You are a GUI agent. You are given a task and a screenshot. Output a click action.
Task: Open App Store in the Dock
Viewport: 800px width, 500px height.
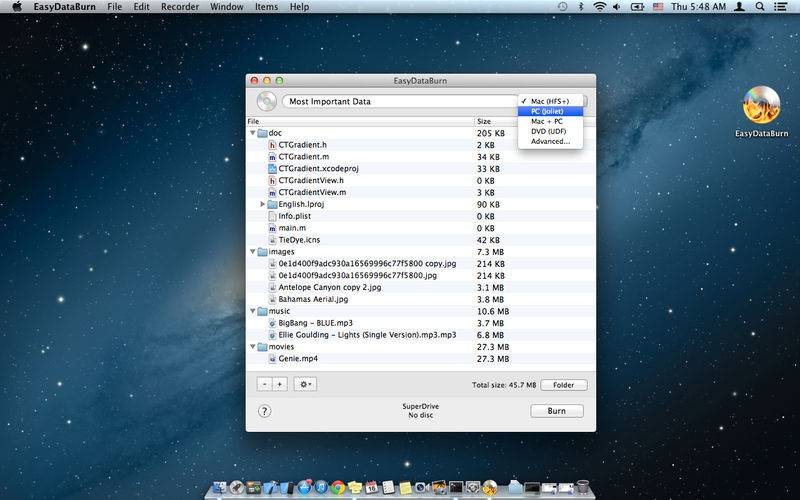[x=305, y=487]
